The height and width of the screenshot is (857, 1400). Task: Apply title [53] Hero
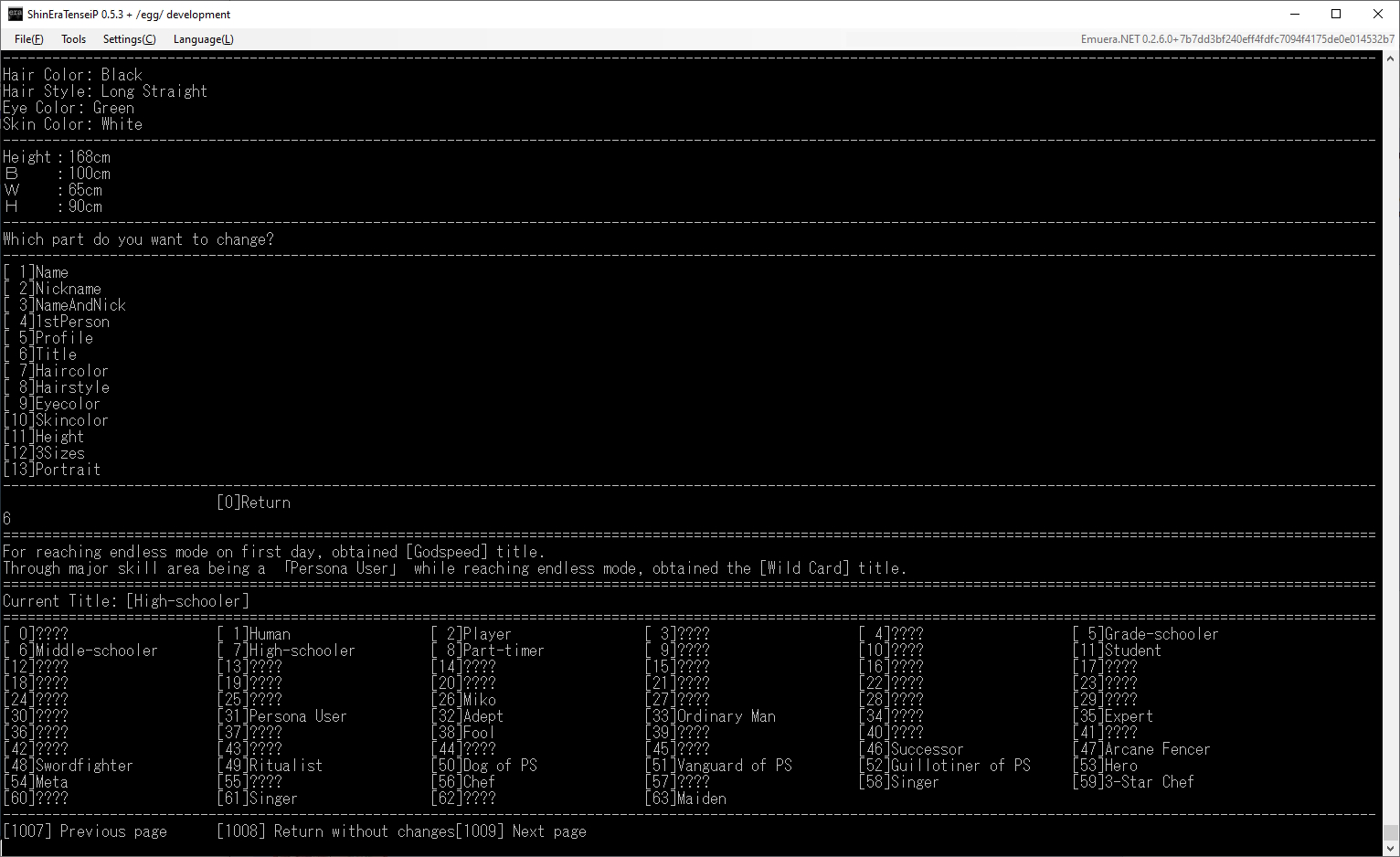pyautogui.click(x=1105, y=766)
